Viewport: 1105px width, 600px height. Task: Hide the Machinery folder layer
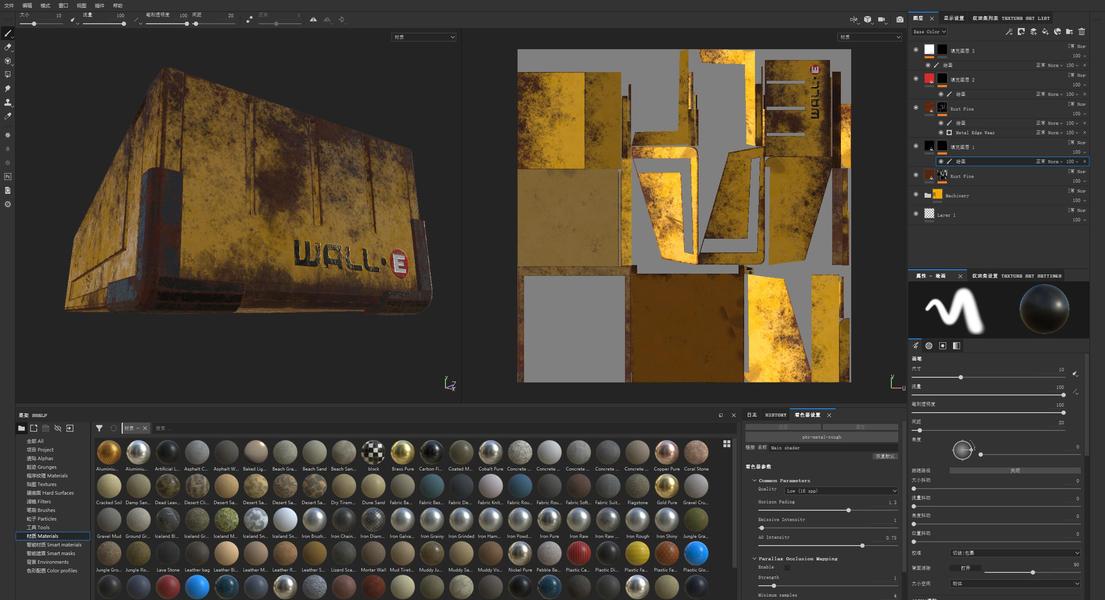(x=916, y=195)
